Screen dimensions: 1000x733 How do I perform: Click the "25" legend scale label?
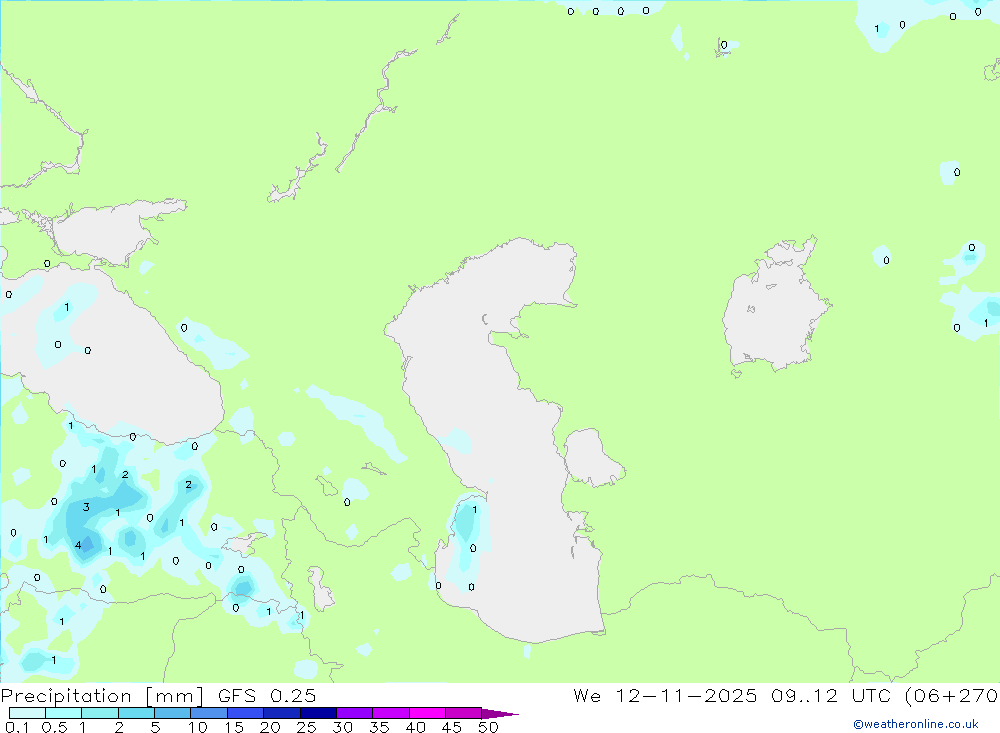click(x=306, y=727)
